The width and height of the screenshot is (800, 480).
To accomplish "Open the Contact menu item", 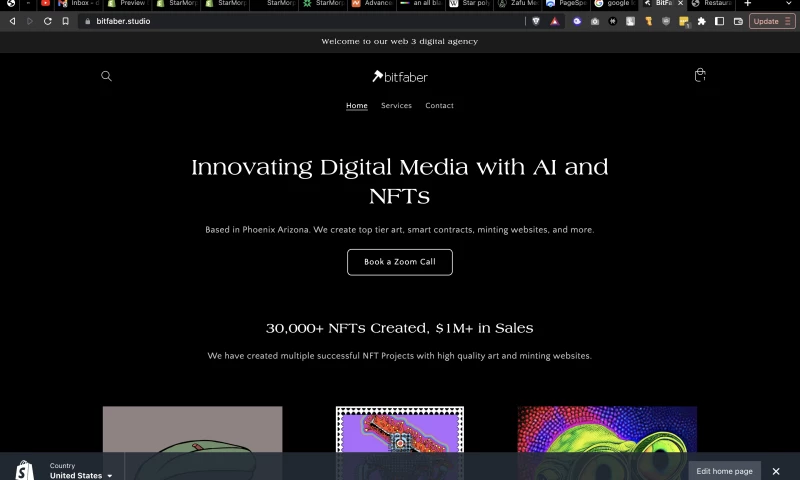I will click(x=439, y=106).
